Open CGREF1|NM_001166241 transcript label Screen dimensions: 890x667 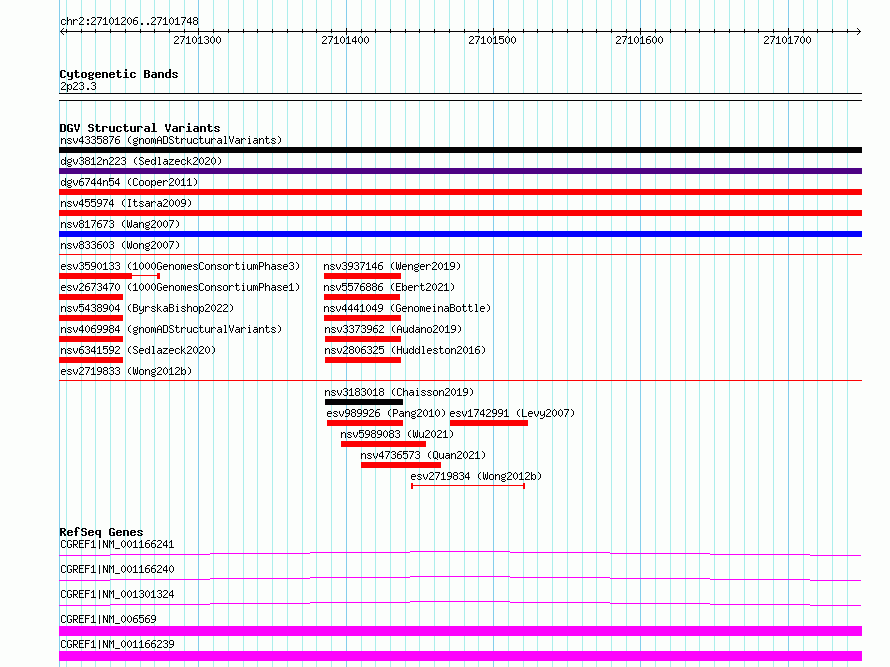pos(117,544)
